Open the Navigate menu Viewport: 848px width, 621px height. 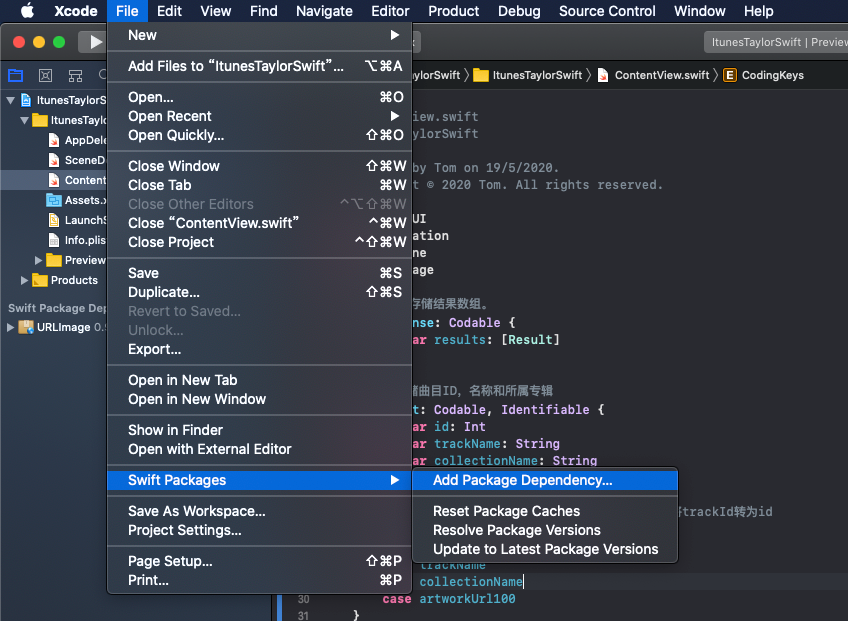[324, 11]
